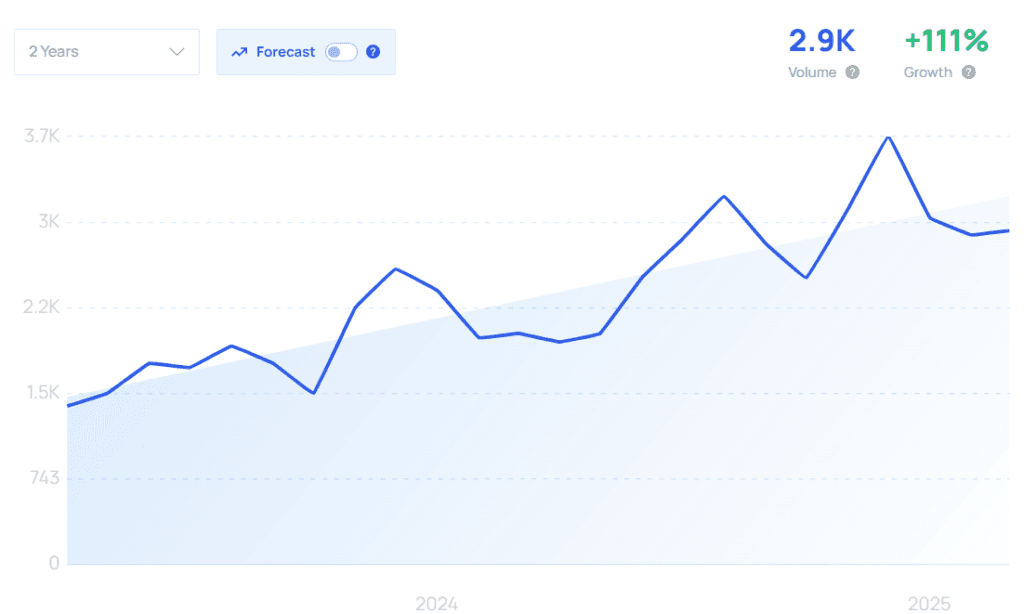1024x614 pixels.
Task: Click the Volume label text
Action: coord(812,72)
